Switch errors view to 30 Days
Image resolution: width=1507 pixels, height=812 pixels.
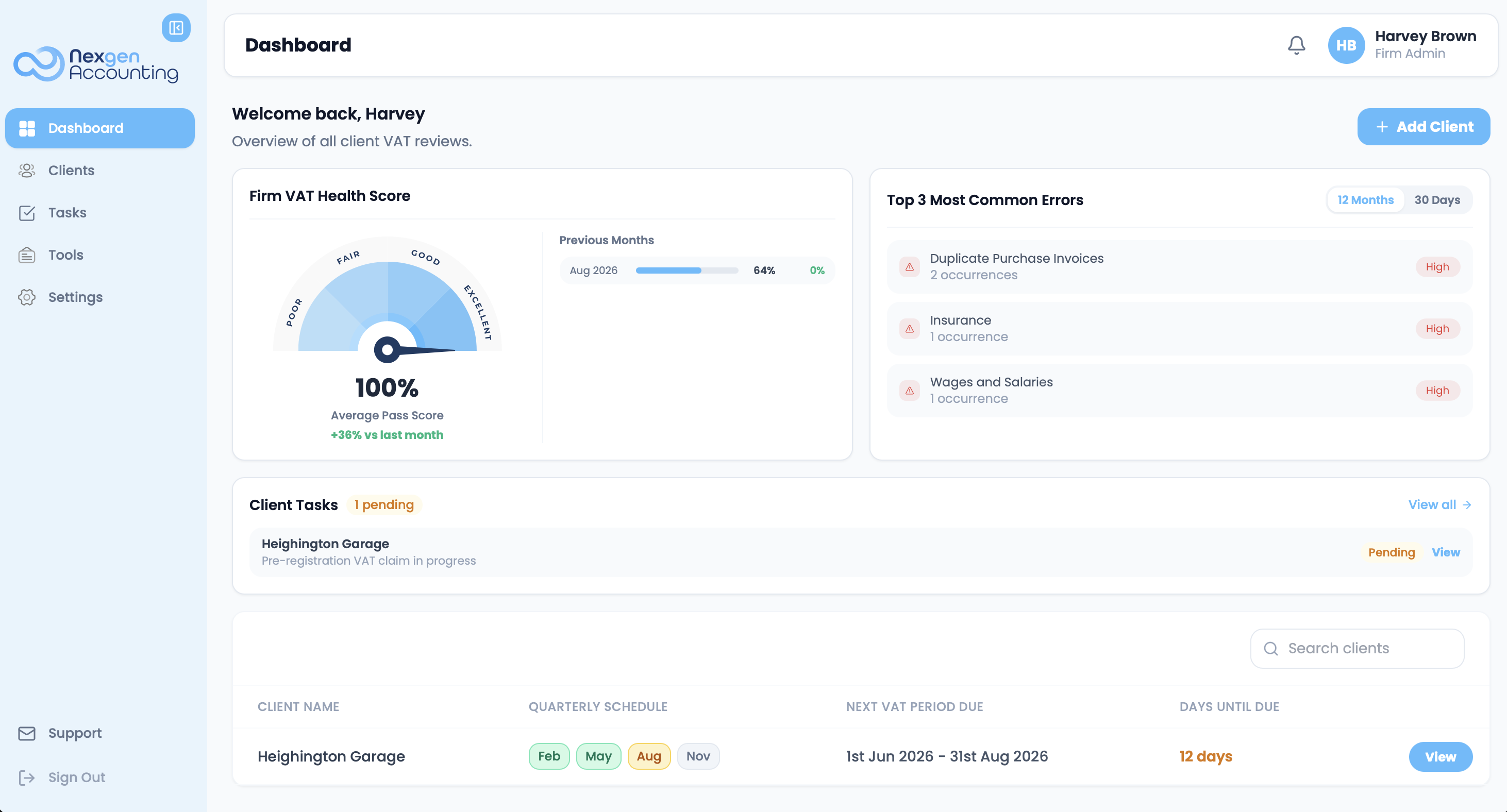tap(1437, 200)
